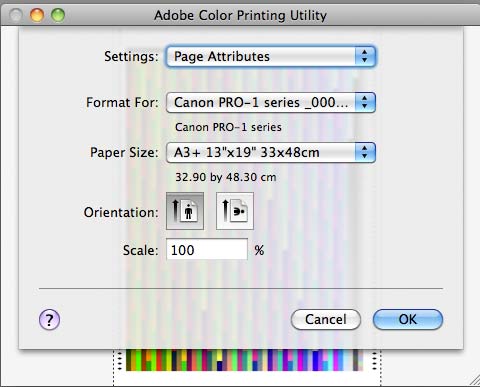Dismiss dialog with Cancel button
This screenshot has width=480, height=387.
point(326,319)
